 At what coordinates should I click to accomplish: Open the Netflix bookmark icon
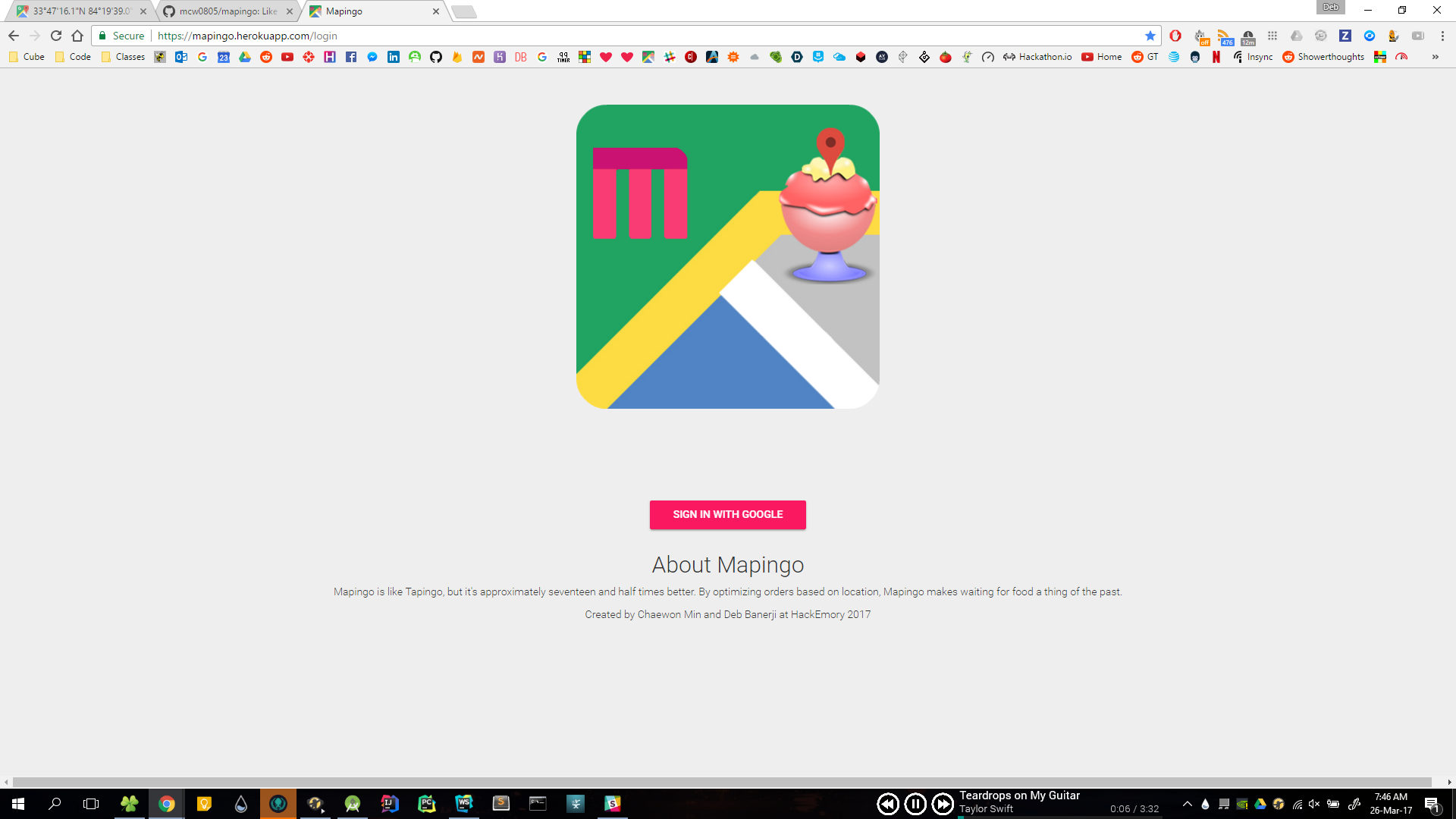click(1216, 57)
